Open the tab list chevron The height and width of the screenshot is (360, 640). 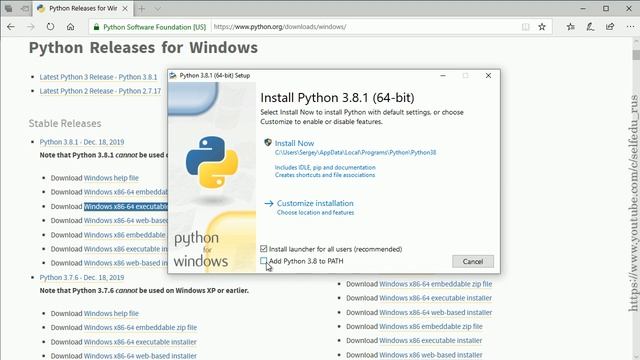pos(158,8)
